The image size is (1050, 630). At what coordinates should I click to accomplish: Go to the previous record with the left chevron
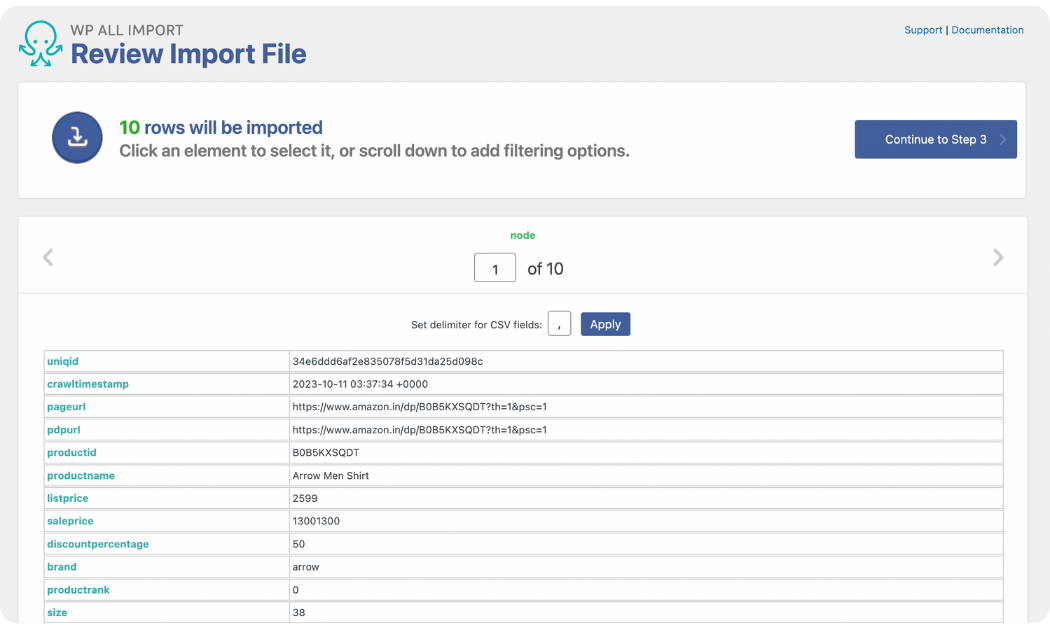(x=47, y=257)
